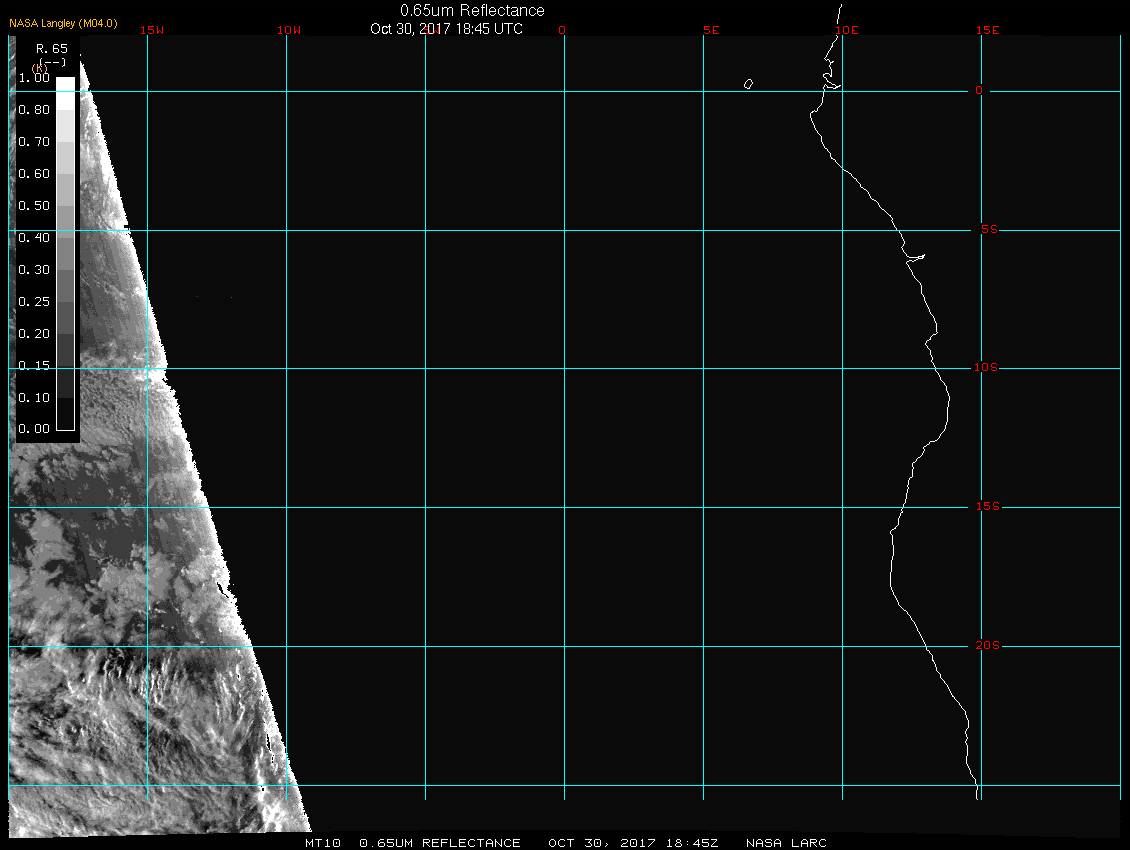The width and height of the screenshot is (1130, 850).
Task: Click the 20S latitude label
Action: tap(986, 646)
